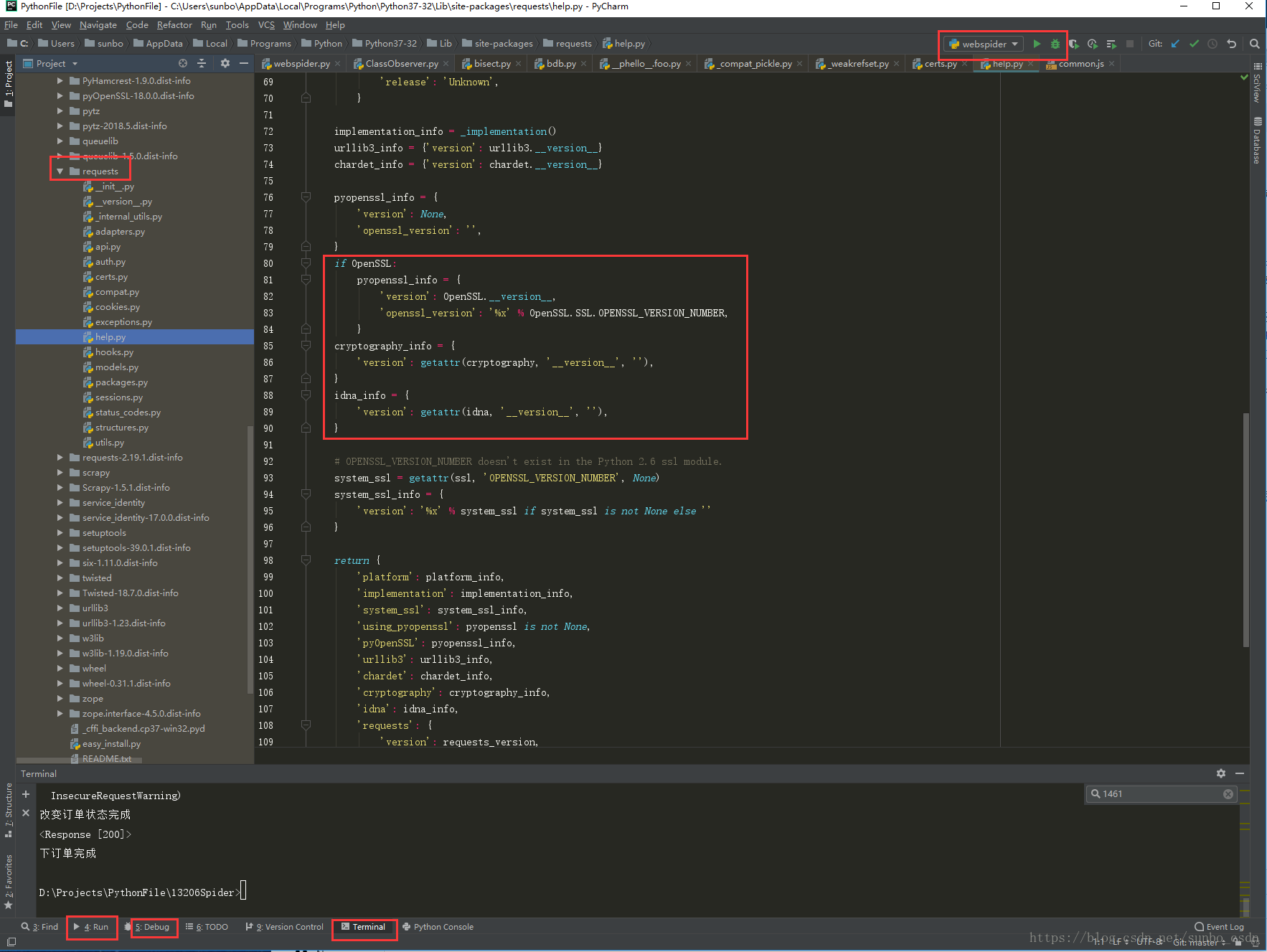The height and width of the screenshot is (952, 1267).
Task: Expand the zope folder
Action: pos(60,699)
